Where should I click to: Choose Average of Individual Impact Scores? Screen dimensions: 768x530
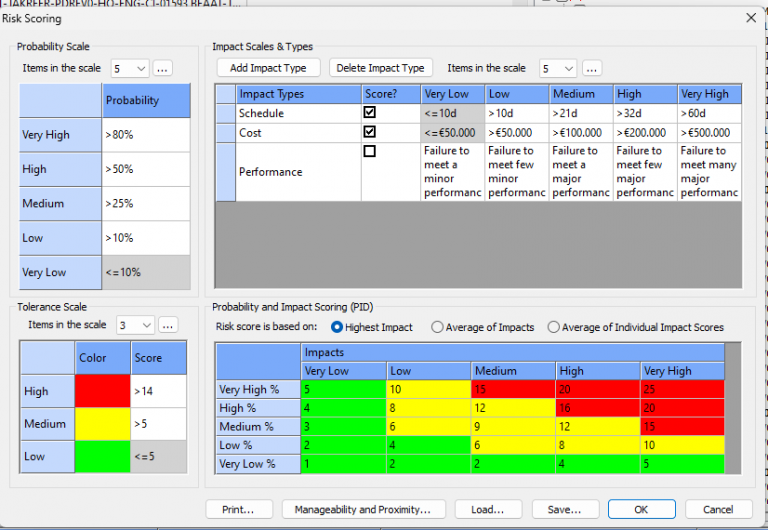tap(554, 327)
